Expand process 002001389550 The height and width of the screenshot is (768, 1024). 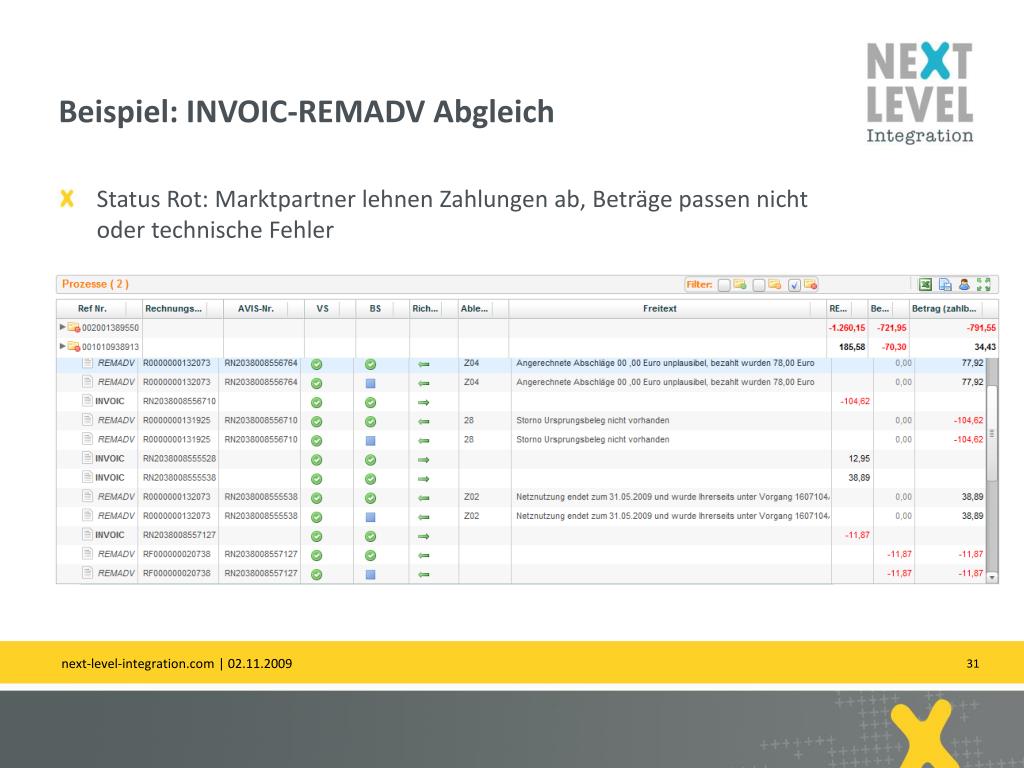63,327
